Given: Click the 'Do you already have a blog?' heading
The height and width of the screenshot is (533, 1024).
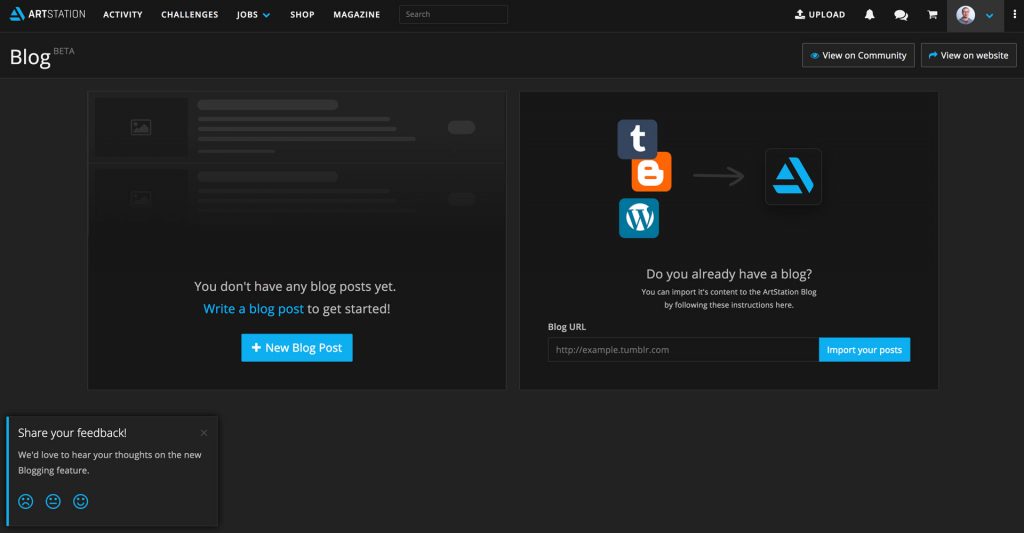Looking at the screenshot, I should (x=729, y=274).
